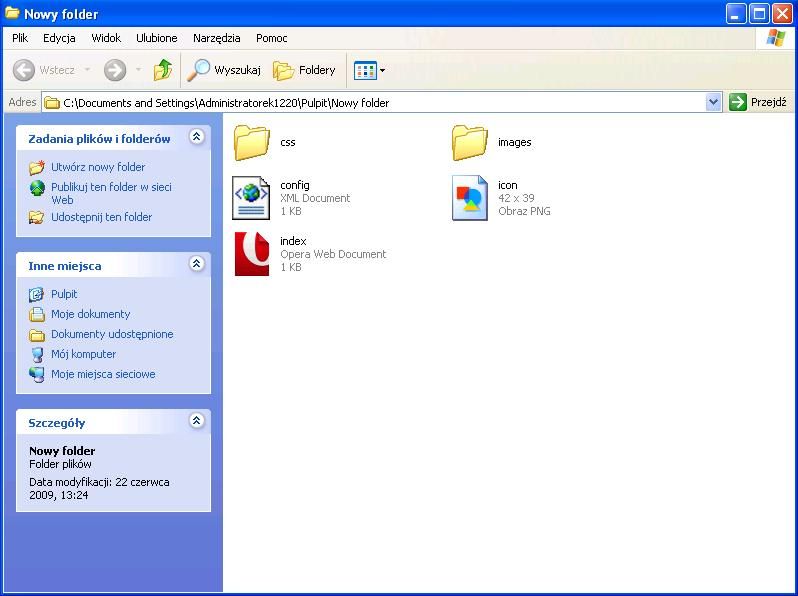Viewport: 798px width, 596px height.
Task: Click Utwórz nowy folder link
Action: pos(98,167)
